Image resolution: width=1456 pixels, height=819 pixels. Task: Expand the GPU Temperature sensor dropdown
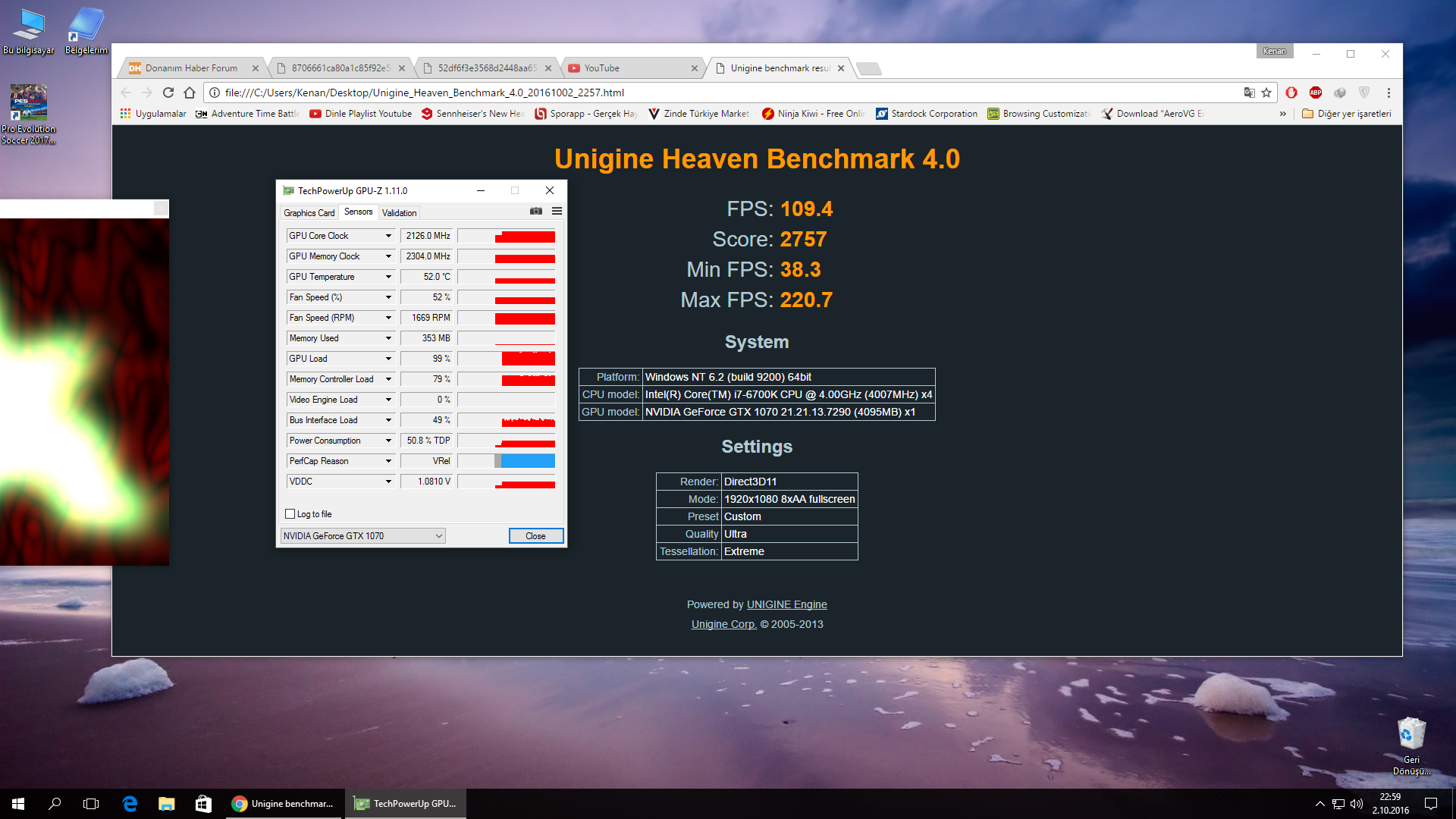coord(388,277)
